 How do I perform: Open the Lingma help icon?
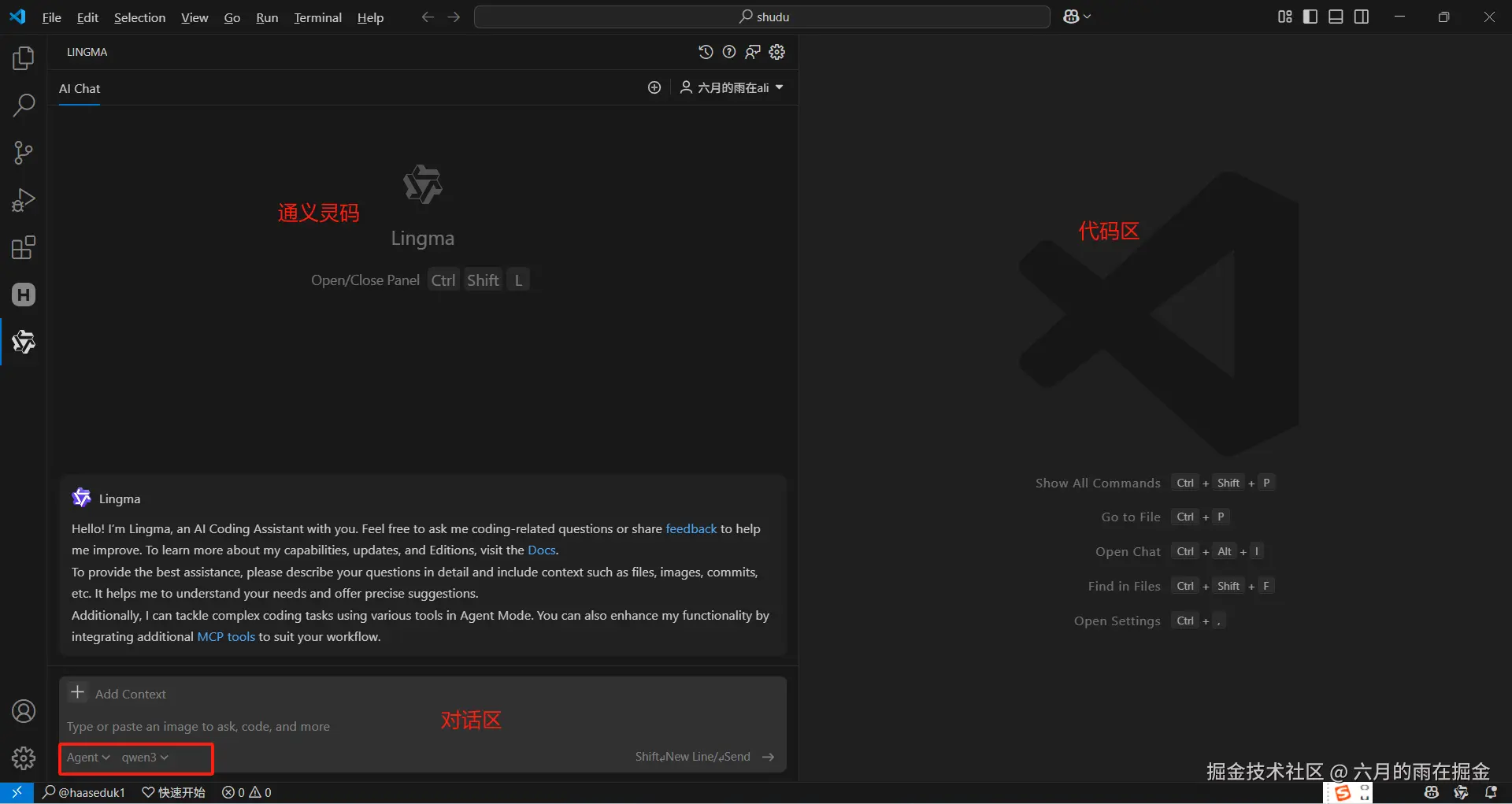pos(729,52)
